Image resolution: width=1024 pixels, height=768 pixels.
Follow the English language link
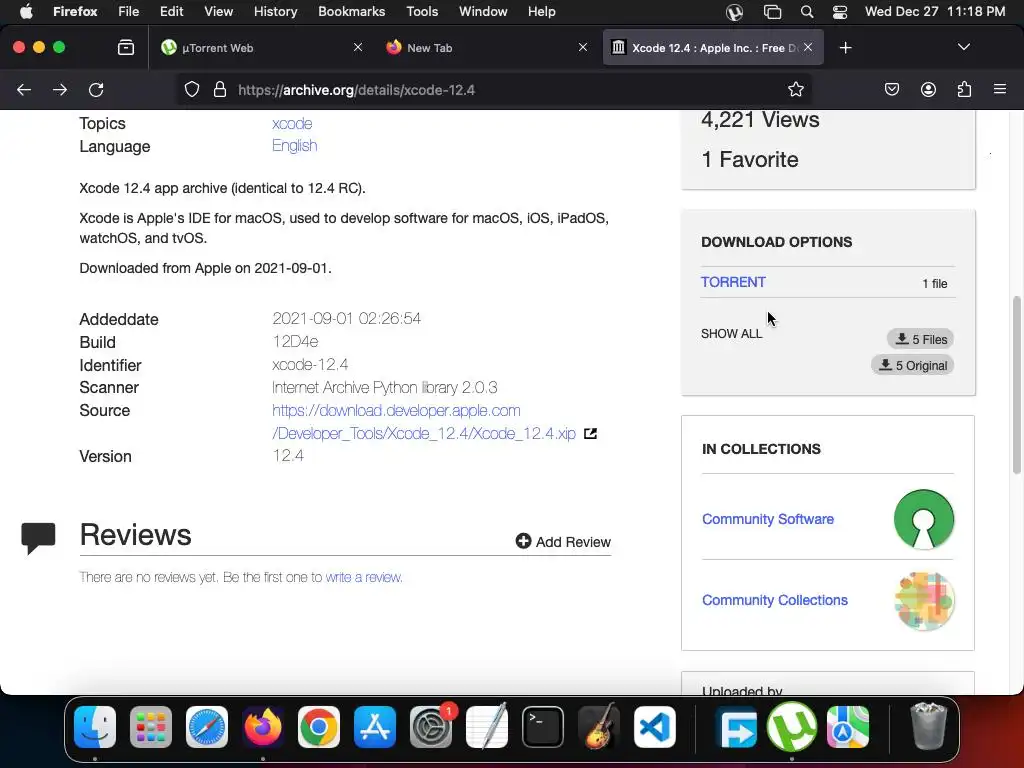click(295, 146)
